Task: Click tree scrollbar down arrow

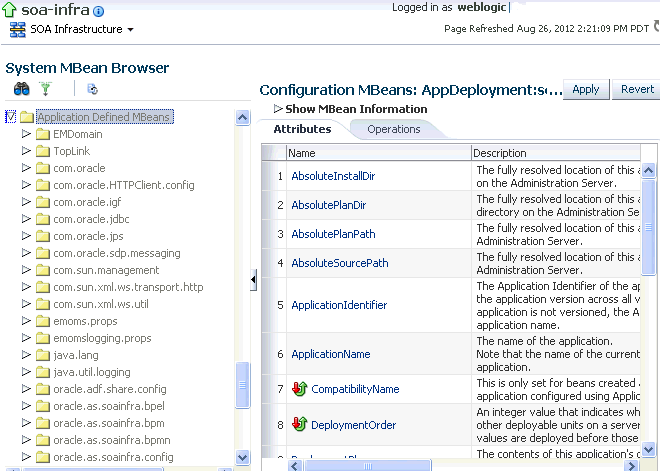Action: click(x=242, y=457)
